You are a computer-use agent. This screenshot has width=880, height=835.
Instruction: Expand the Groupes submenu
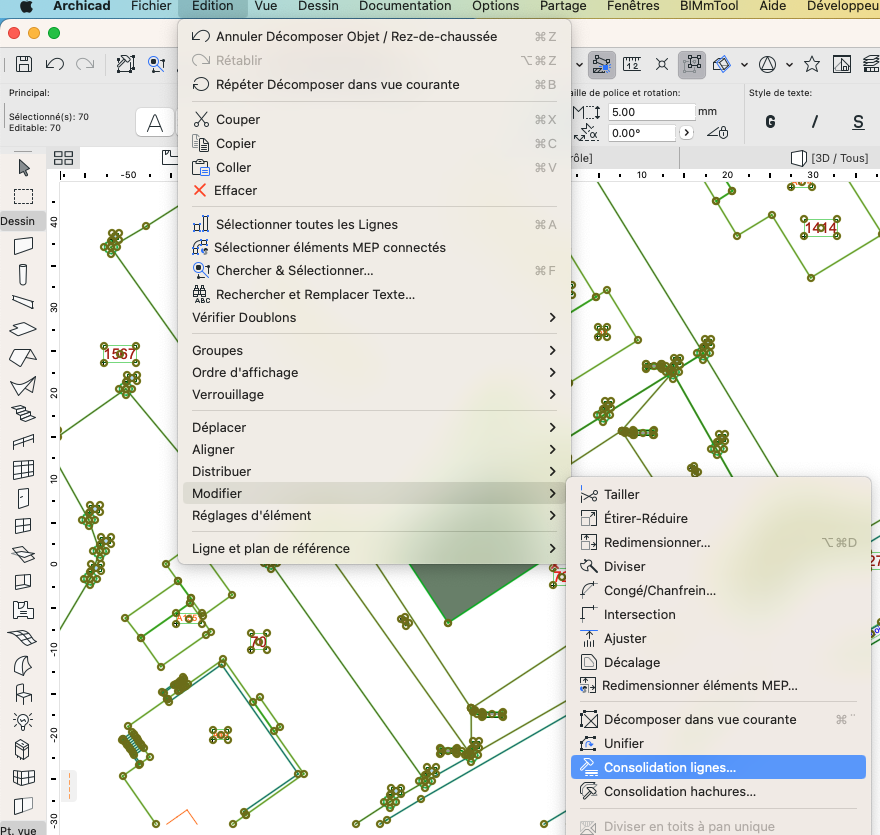[374, 350]
